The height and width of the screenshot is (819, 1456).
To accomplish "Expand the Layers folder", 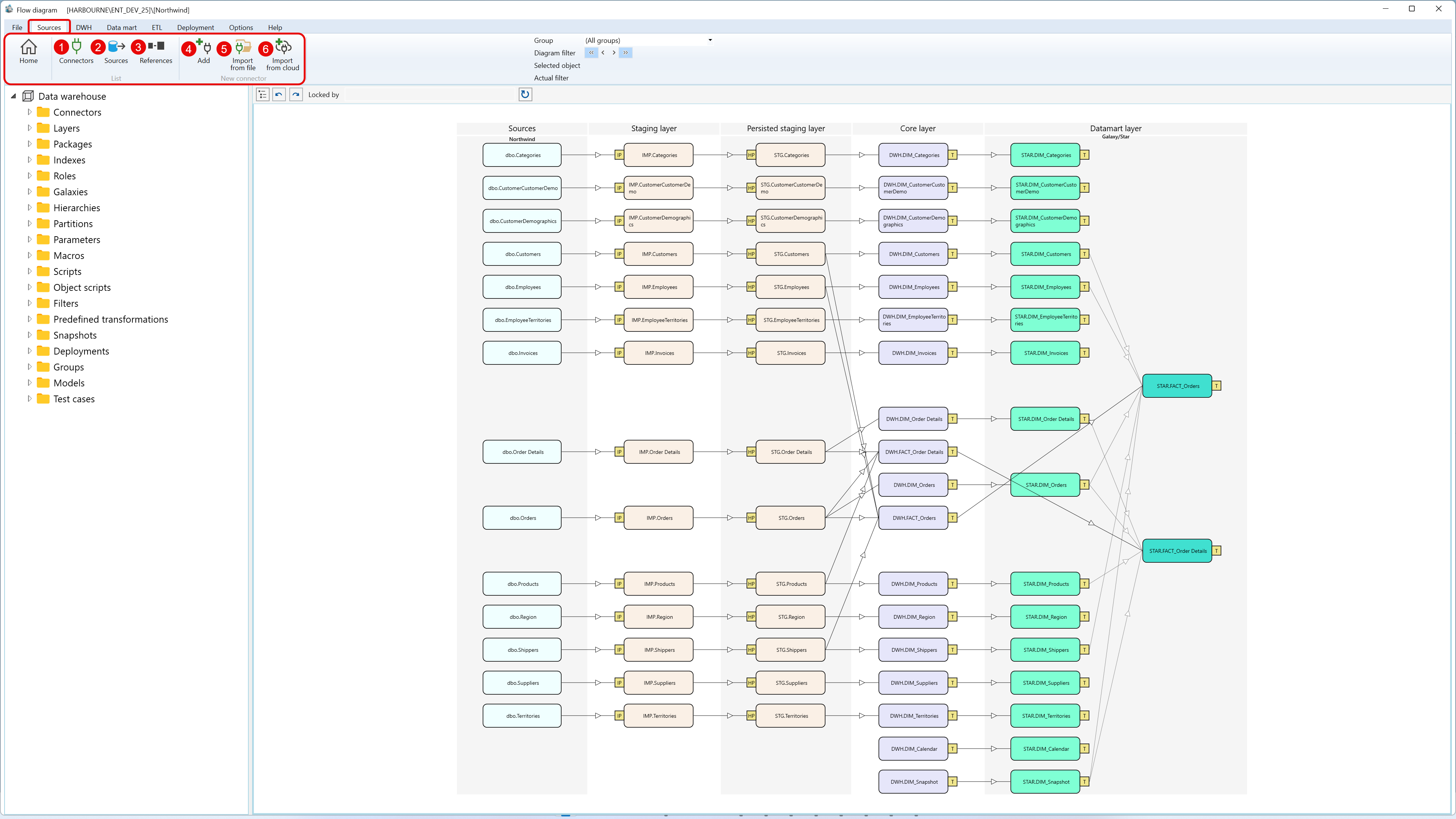I will point(30,128).
